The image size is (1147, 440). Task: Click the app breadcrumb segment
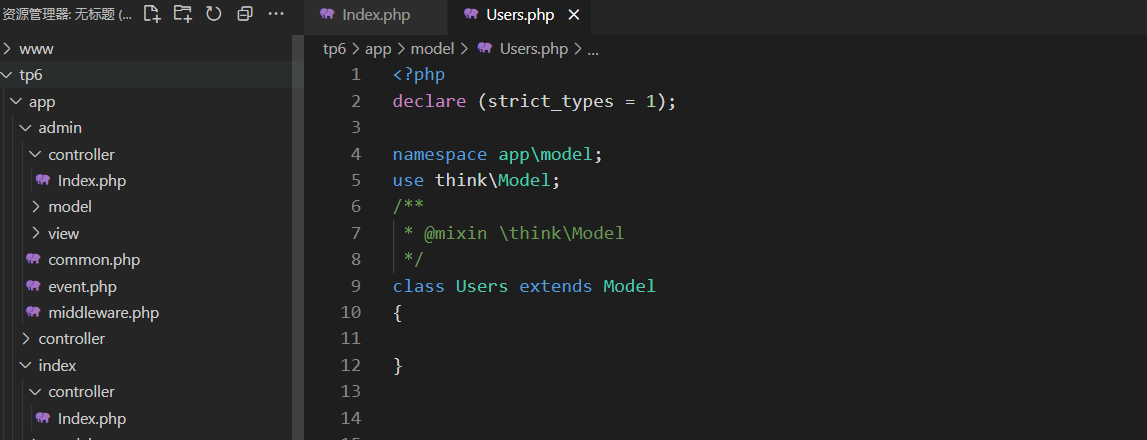point(378,49)
